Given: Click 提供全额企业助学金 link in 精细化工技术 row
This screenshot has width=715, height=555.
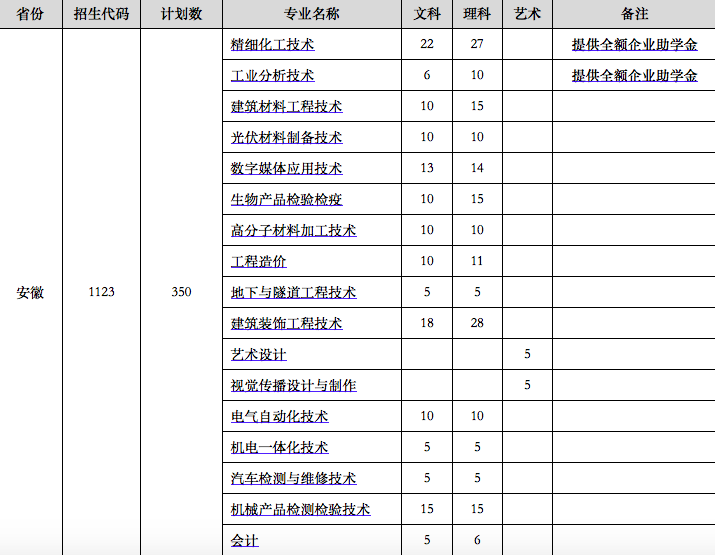Looking at the screenshot, I should pos(634,44).
